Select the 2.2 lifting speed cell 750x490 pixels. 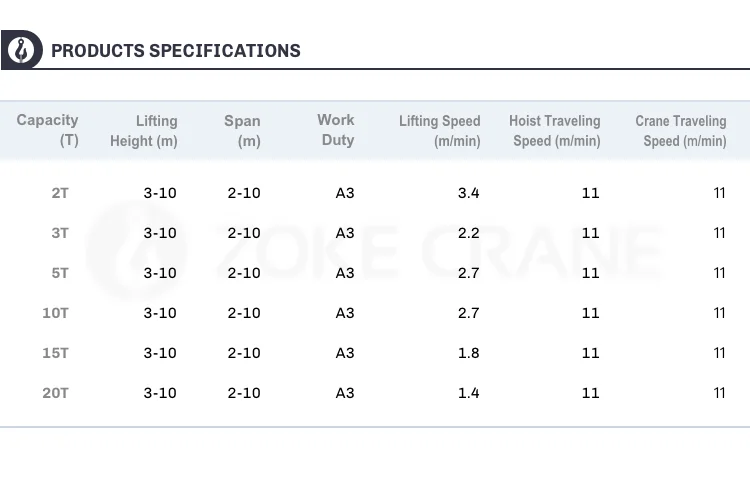[x=468, y=233]
